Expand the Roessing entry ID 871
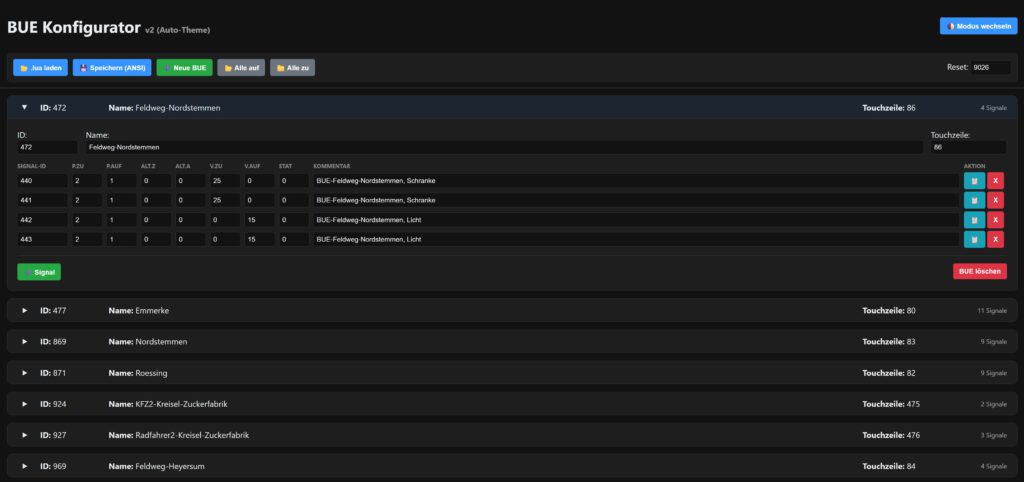1024x482 pixels. [25, 373]
